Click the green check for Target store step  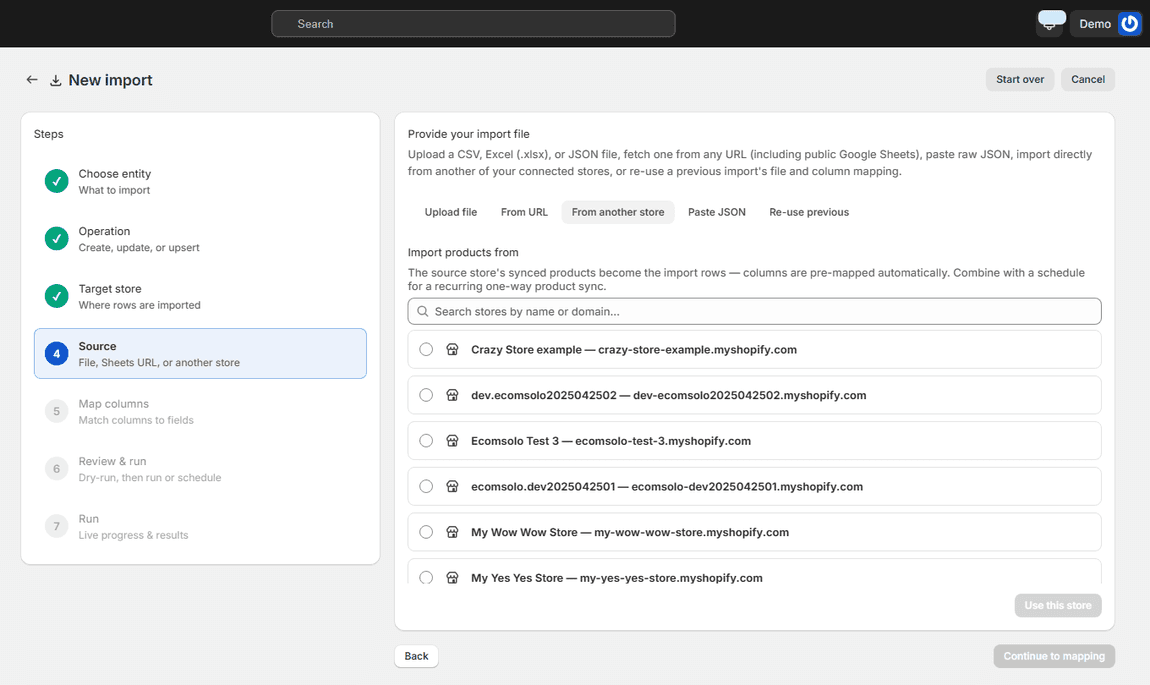coord(56,296)
